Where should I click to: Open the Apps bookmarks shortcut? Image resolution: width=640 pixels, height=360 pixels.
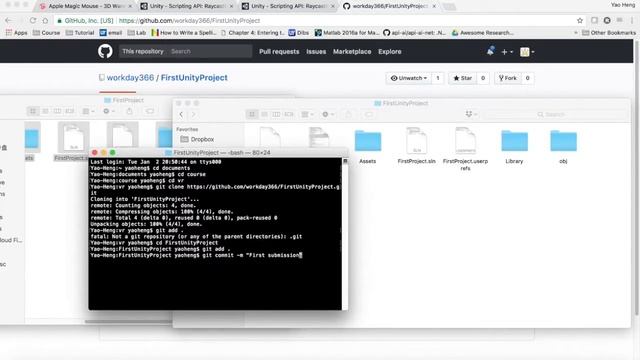click(x=17, y=33)
